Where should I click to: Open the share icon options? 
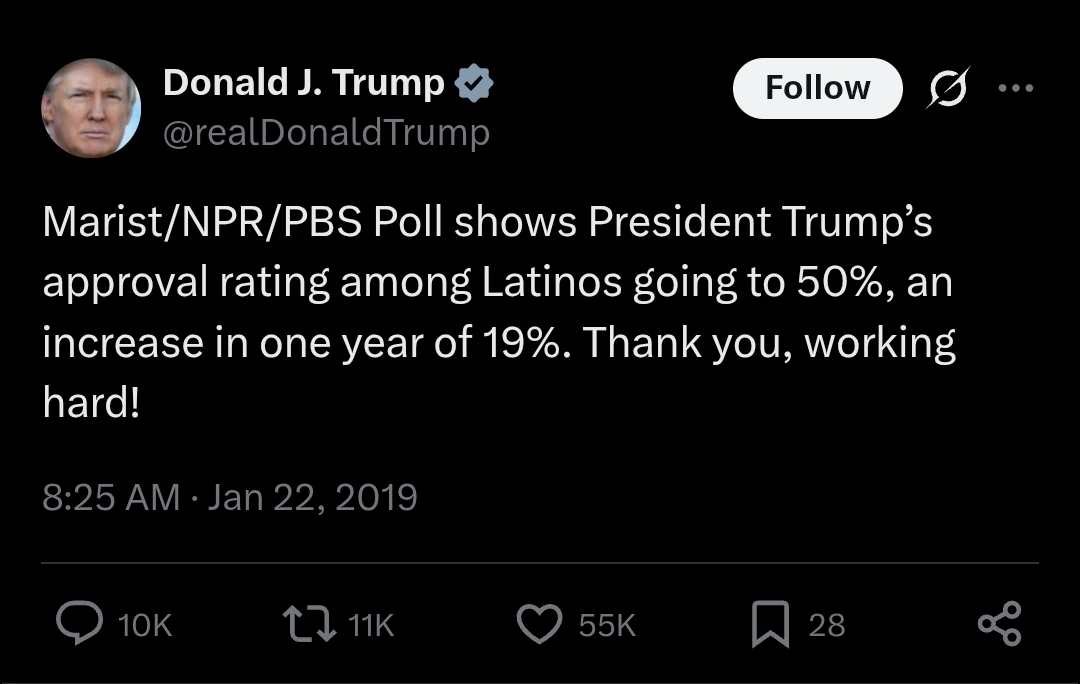[x=999, y=623]
